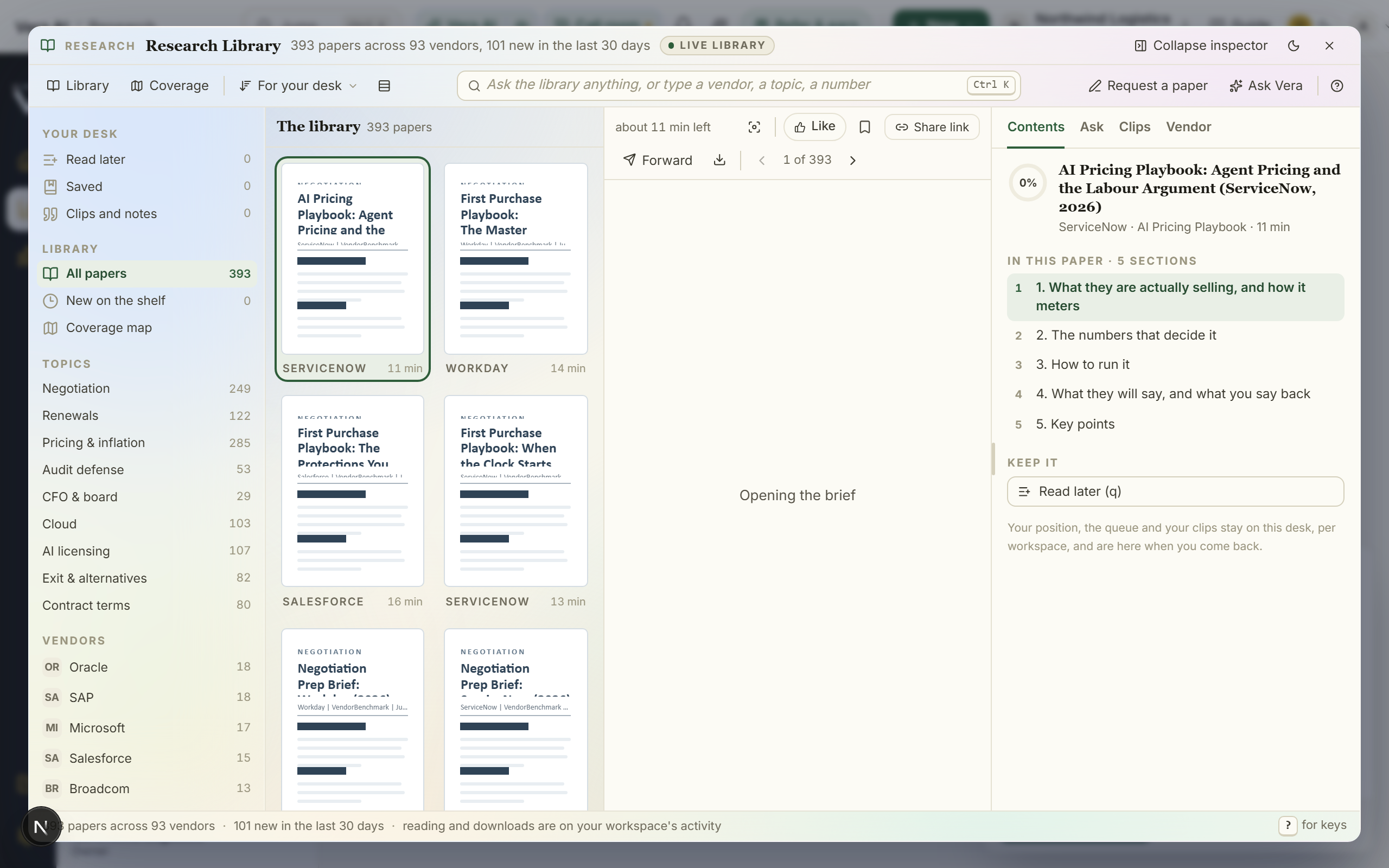Filter by Renewals topic
Image resolution: width=1389 pixels, height=868 pixels.
(146, 416)
